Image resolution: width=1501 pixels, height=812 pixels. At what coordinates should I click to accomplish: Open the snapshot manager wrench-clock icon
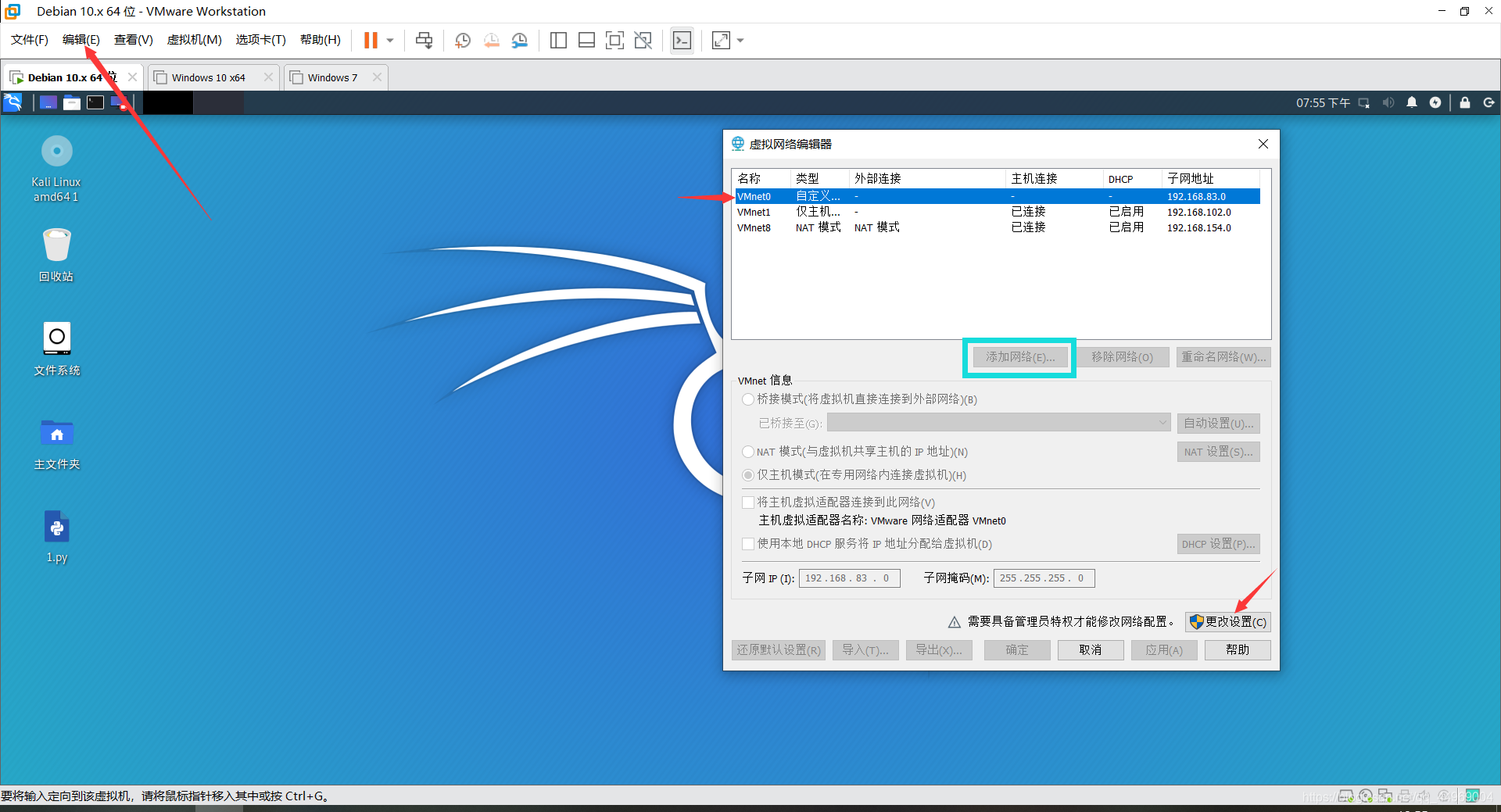519,40
